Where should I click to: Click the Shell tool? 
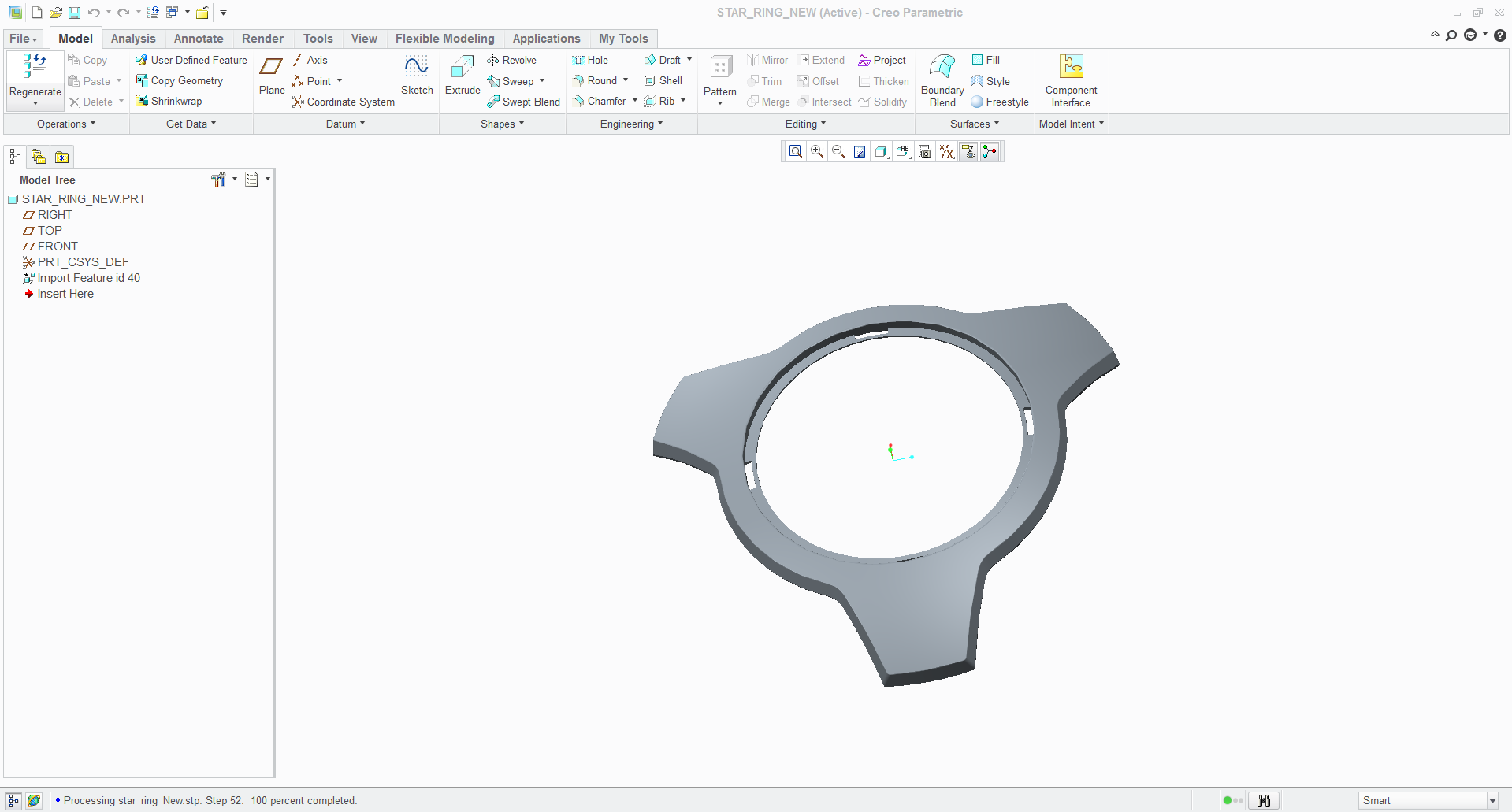(x=663, y=80)
